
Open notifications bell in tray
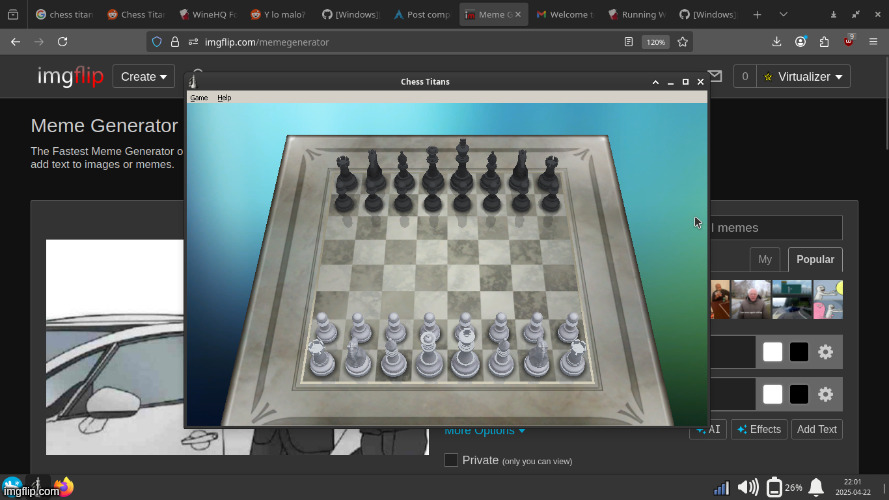(x=816, y=487)
